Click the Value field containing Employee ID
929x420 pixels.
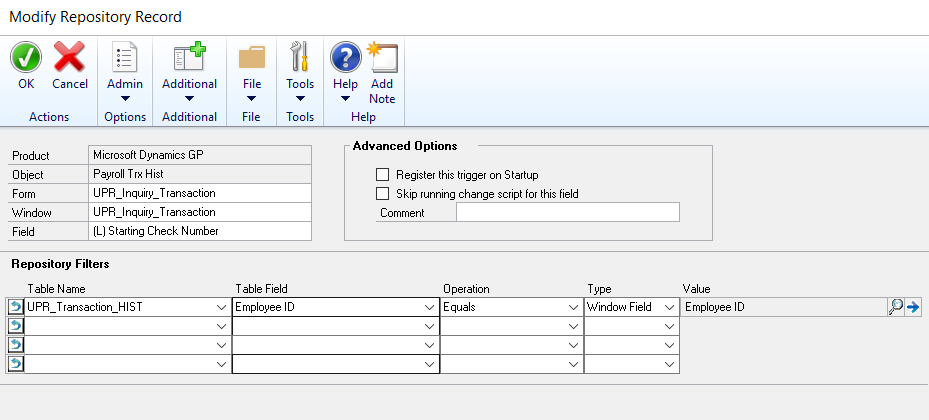[783, 307]
